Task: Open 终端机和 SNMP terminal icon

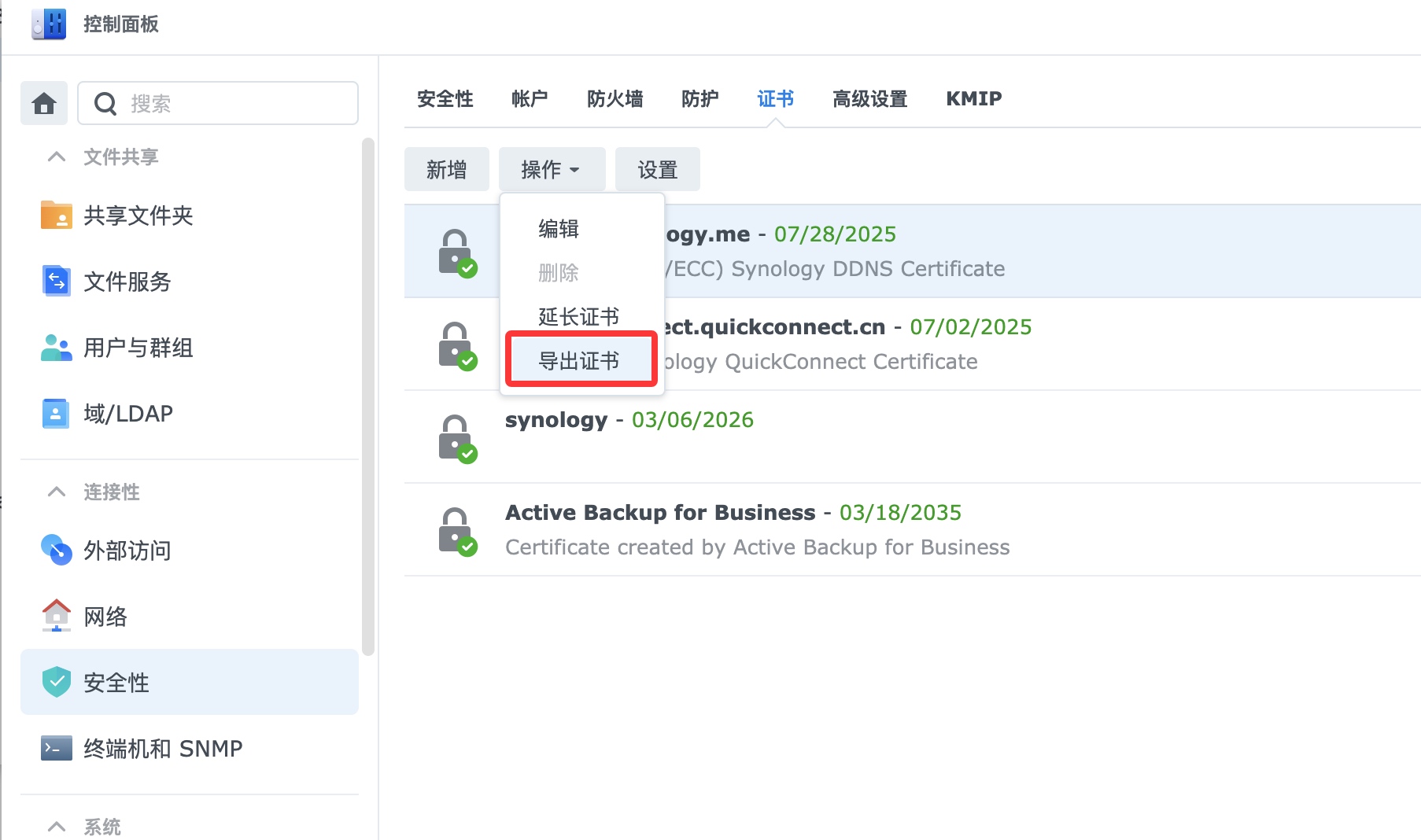Action: coord(57,748)
